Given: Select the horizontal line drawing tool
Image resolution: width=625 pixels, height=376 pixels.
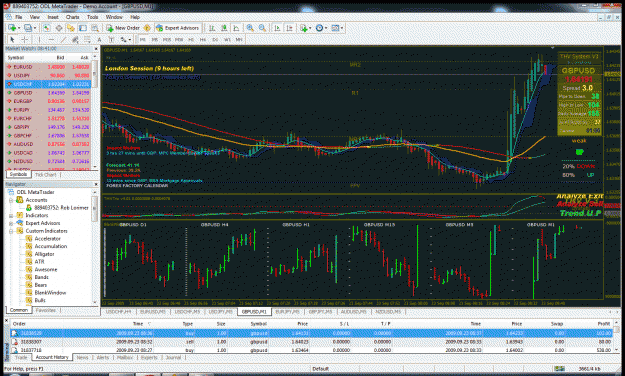Looking at the screenshot, I should (51, 39).
